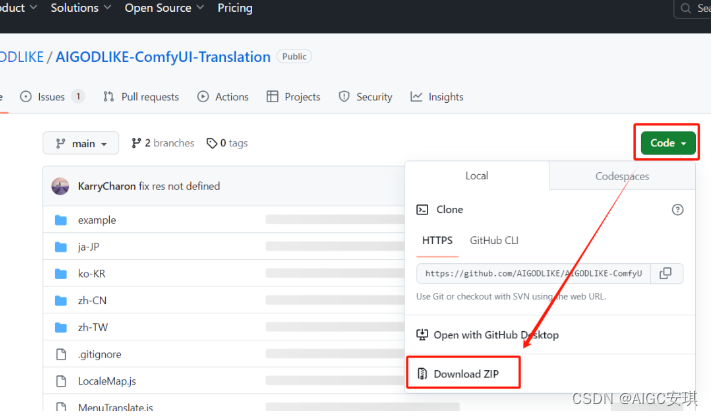View the 0 tags link
Image resolution: width=713 pixels, height=416 pixels.
227,143
